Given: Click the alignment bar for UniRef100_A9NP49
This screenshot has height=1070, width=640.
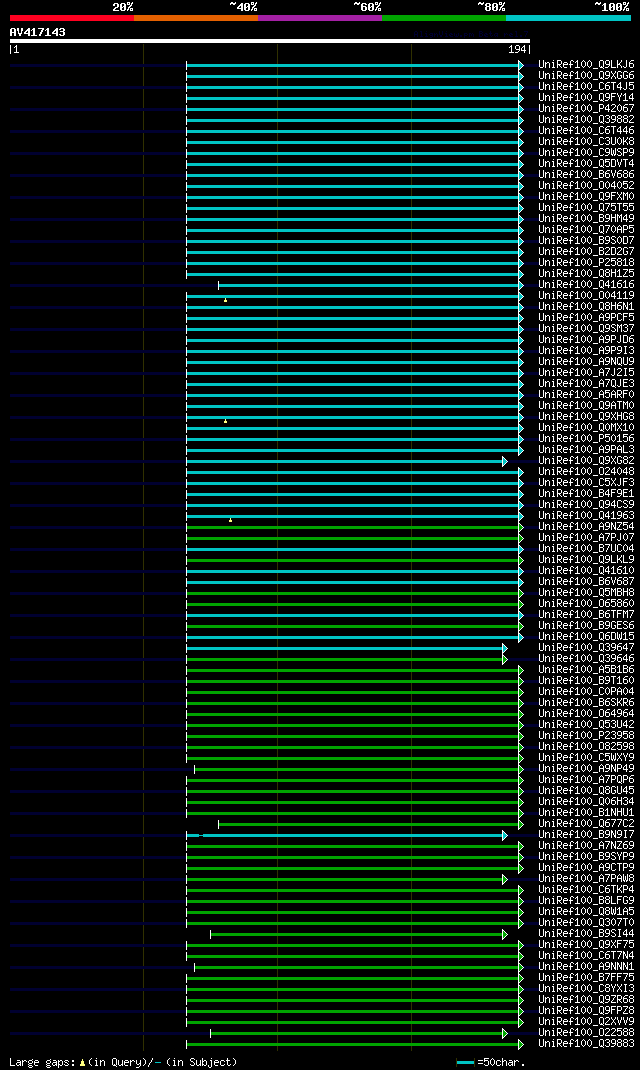Looking at the screenshot, I should click(x=357, y=769).
